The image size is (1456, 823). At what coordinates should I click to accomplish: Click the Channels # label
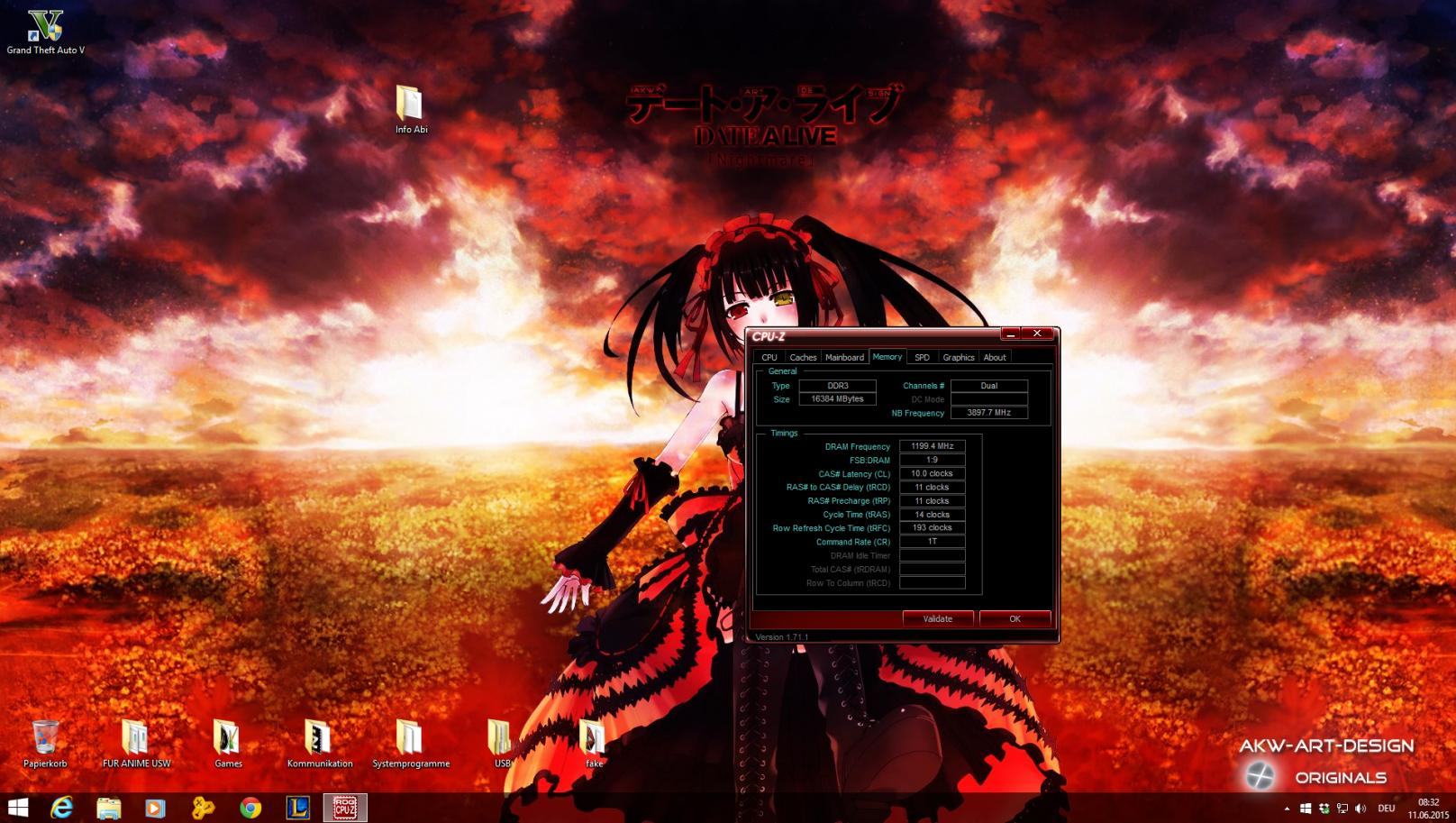[x=924, y=386]
